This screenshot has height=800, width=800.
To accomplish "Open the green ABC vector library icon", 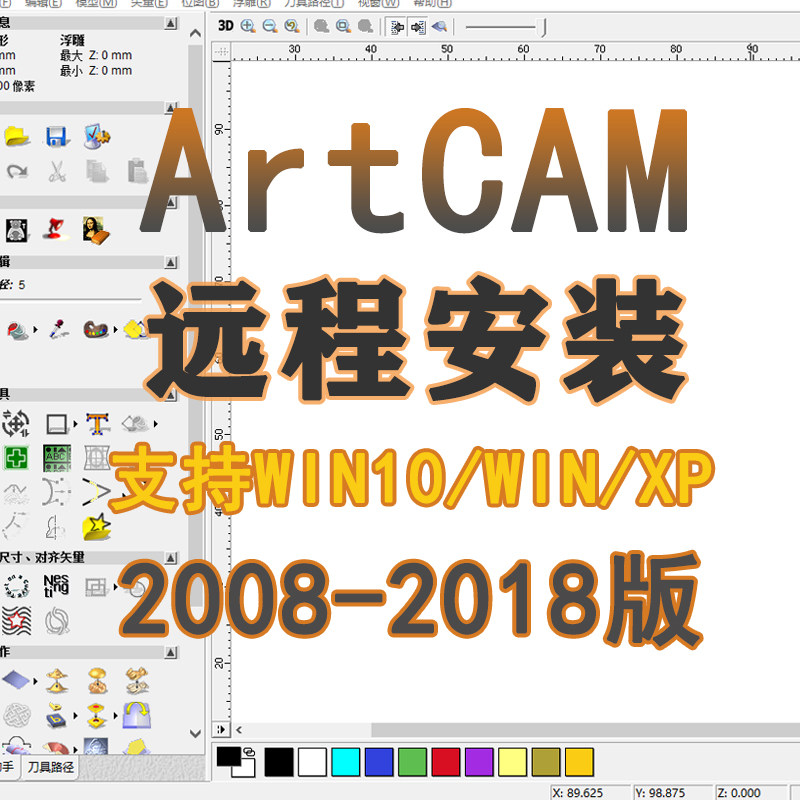I will tap(57, 458).
